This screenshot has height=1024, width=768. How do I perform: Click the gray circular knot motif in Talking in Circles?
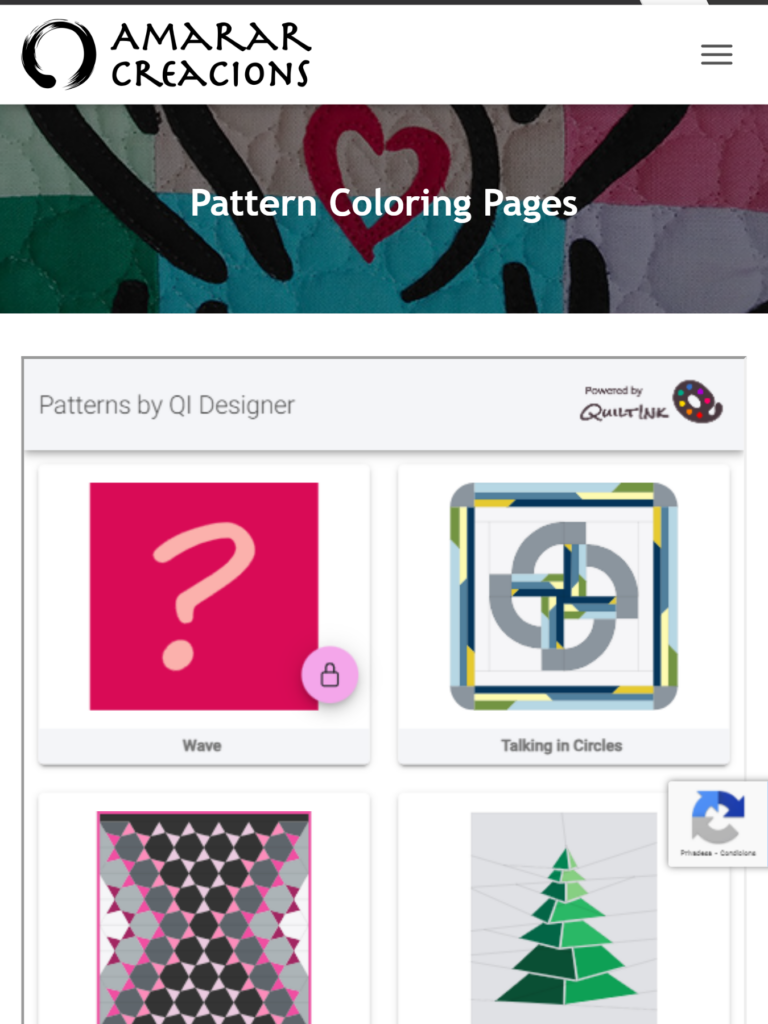click(564, 596)
